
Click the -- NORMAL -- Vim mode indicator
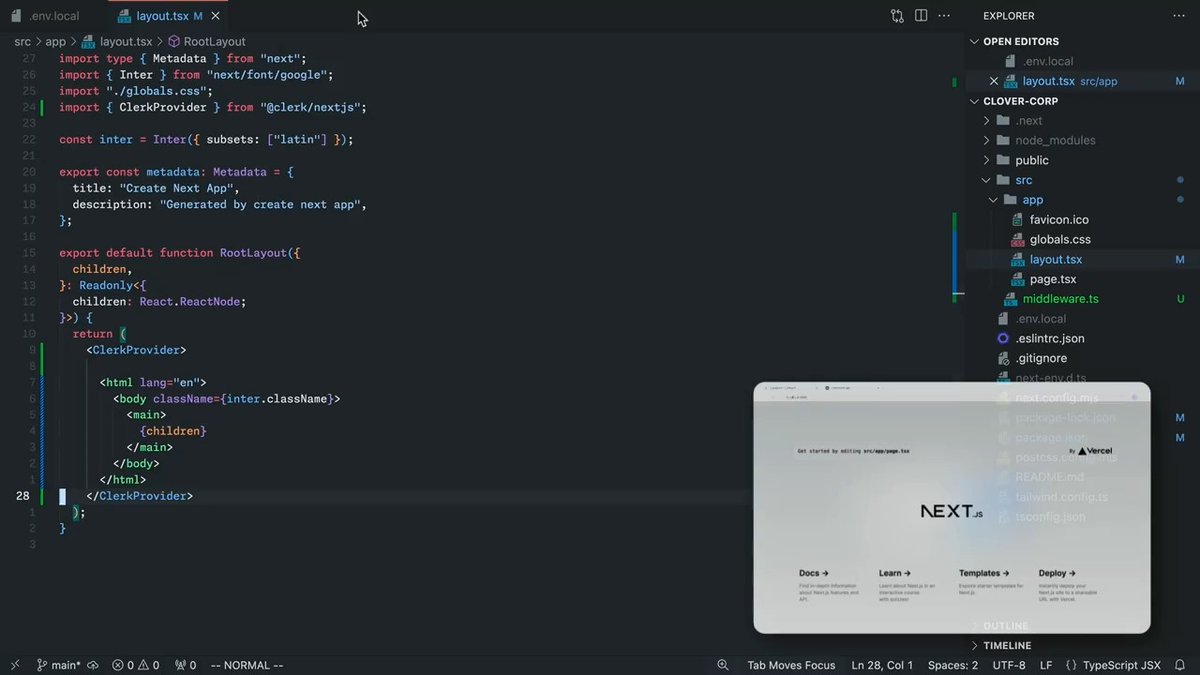click(x=247, y=665)
